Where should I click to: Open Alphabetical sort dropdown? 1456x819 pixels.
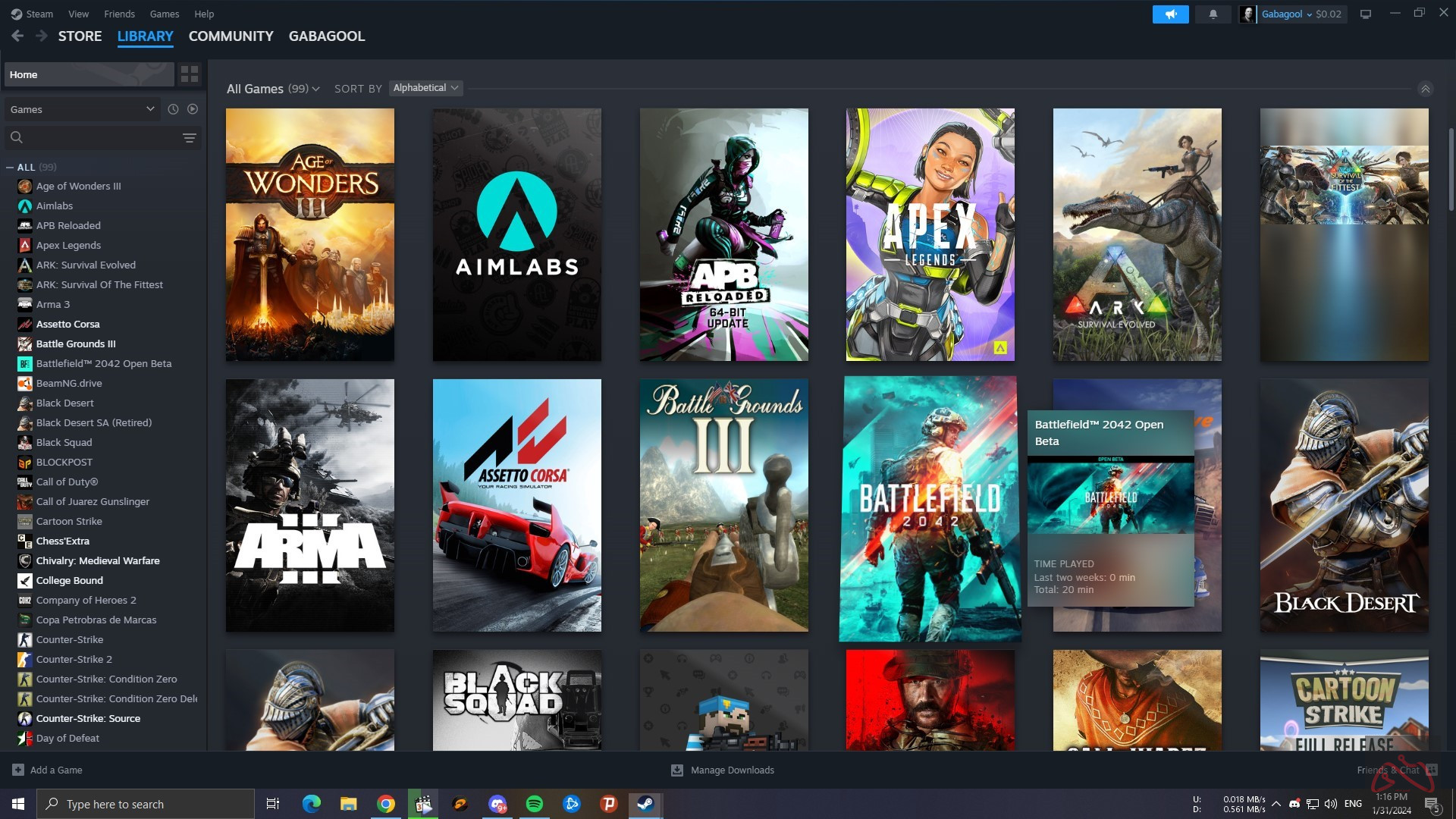(x=425, y=88)
